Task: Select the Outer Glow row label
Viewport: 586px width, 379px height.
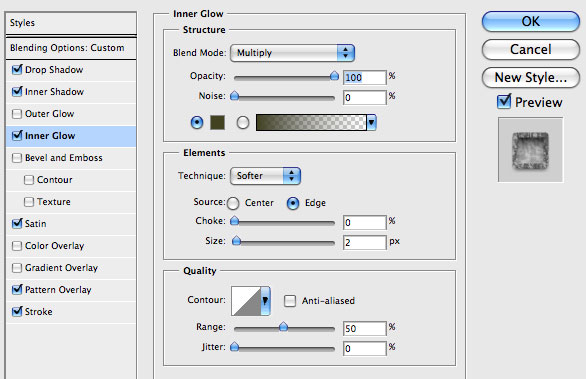Action: [49, 114]
